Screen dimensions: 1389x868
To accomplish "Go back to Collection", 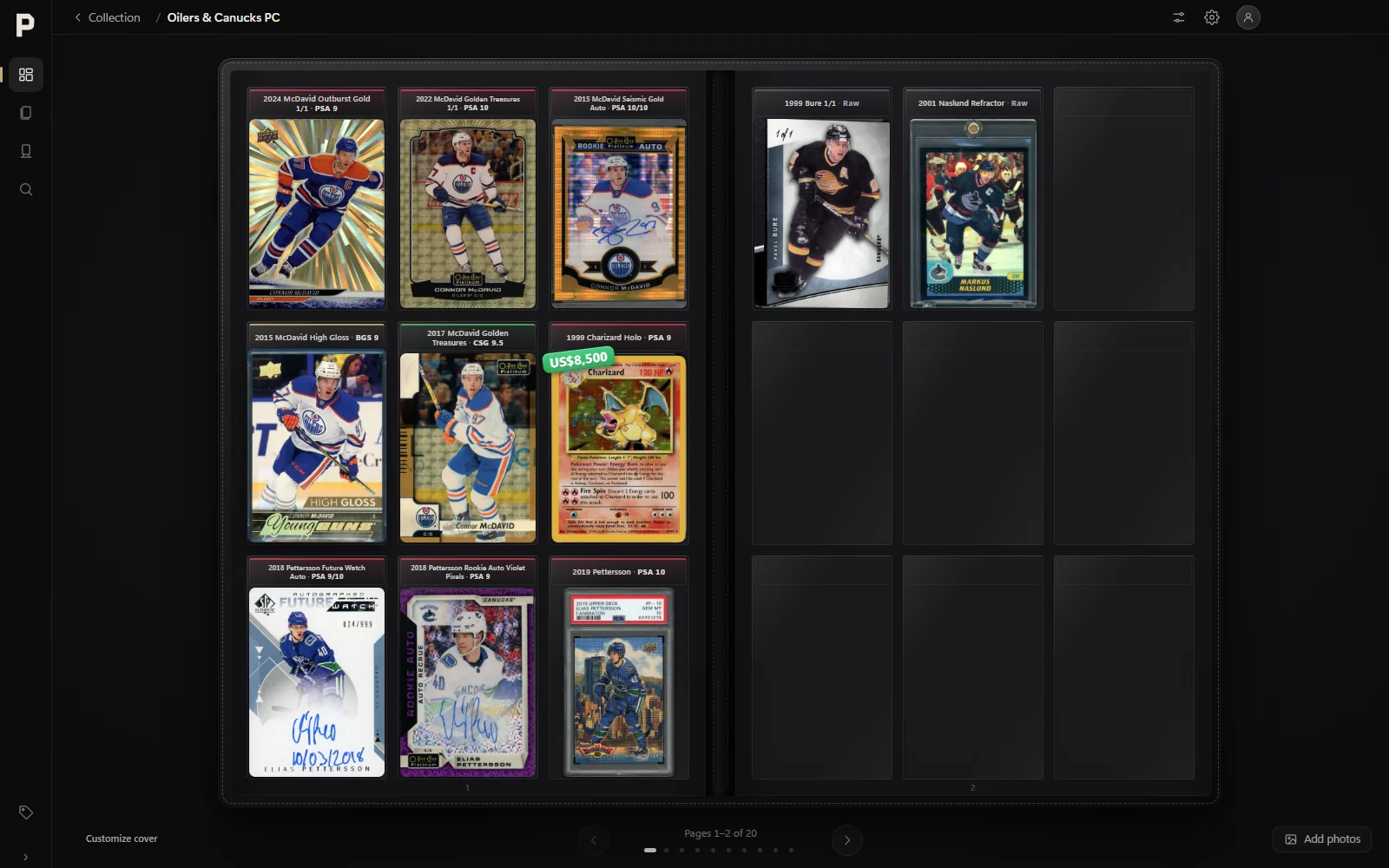I will (107, 17).
